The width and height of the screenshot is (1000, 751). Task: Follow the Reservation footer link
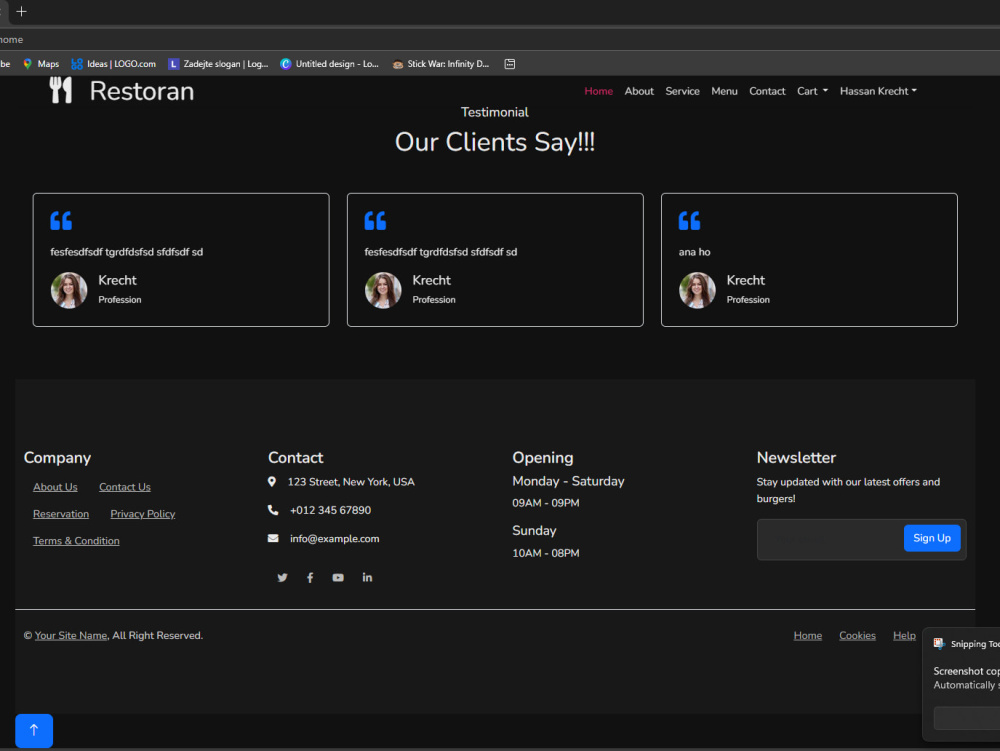tap(61, 514)
